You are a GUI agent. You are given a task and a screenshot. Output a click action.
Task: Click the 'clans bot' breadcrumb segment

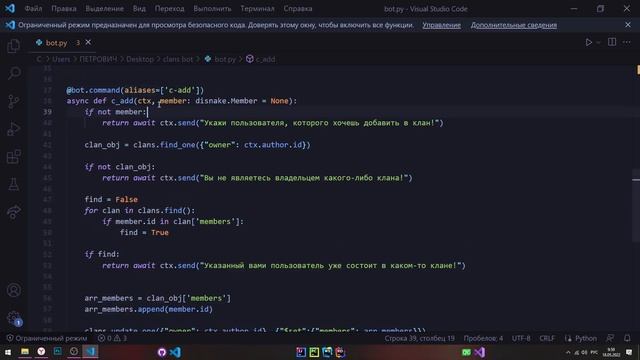pos(178,60)
